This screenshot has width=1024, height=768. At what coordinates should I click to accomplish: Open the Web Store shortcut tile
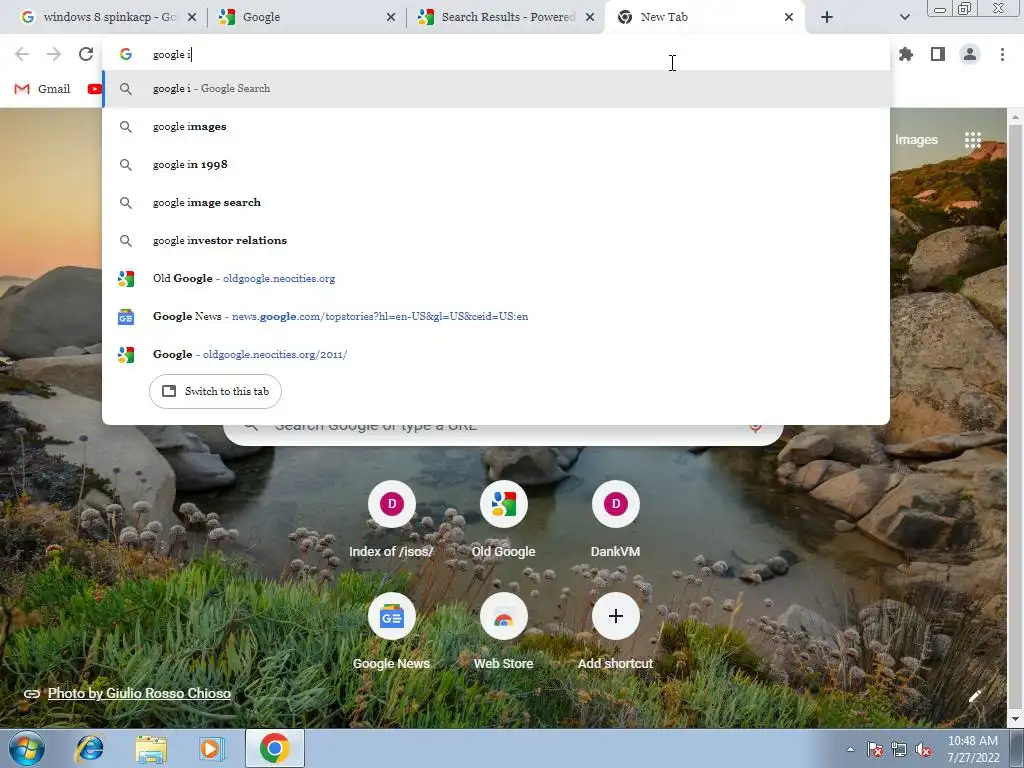(x=504, y=632)
